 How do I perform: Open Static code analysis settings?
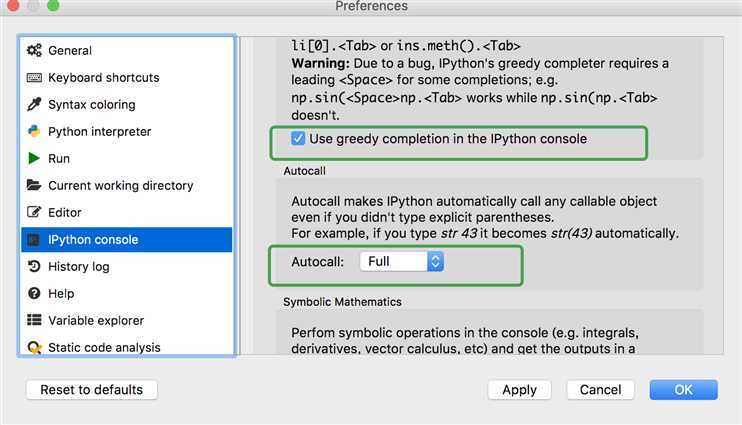click(x=127, y=347)
